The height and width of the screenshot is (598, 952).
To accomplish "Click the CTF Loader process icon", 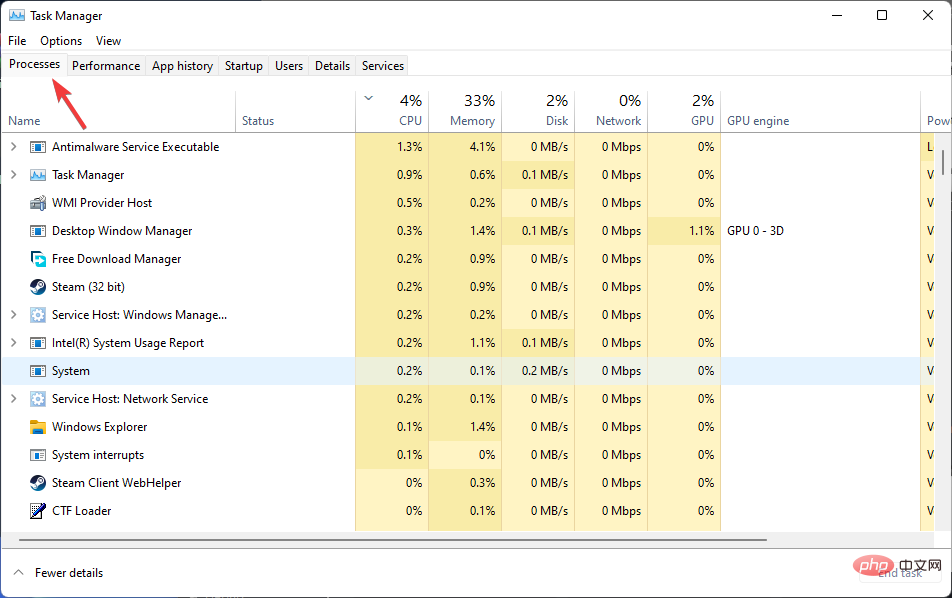I will [37, 510].
